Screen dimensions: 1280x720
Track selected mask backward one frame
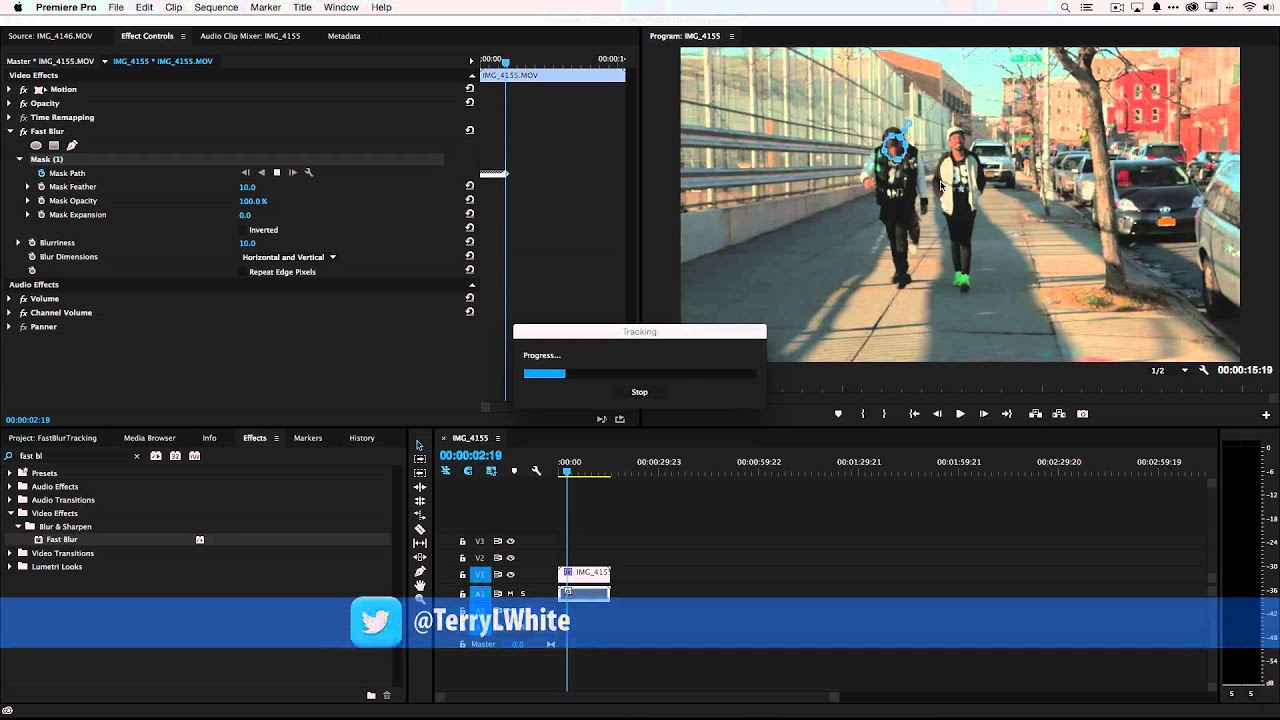(x=246, y=173)
